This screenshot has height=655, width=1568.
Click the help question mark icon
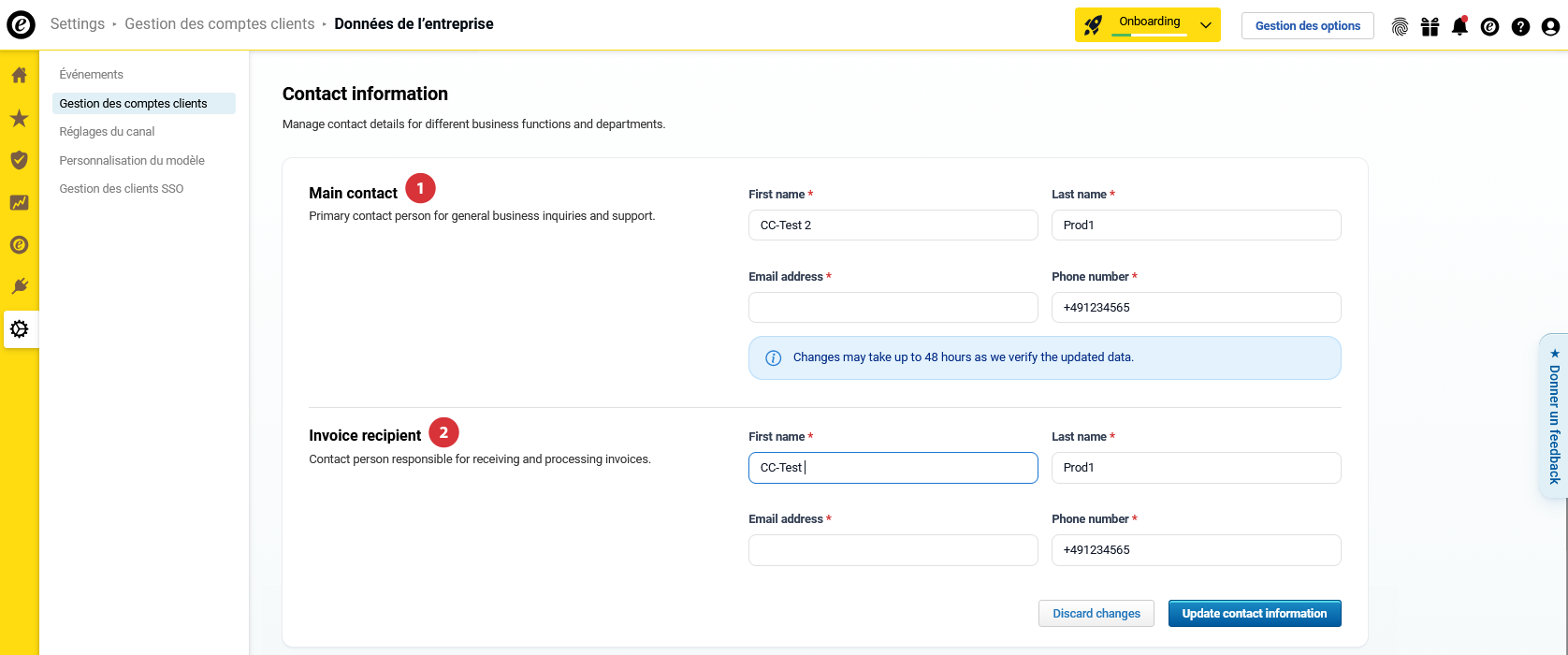(1520, 26)
